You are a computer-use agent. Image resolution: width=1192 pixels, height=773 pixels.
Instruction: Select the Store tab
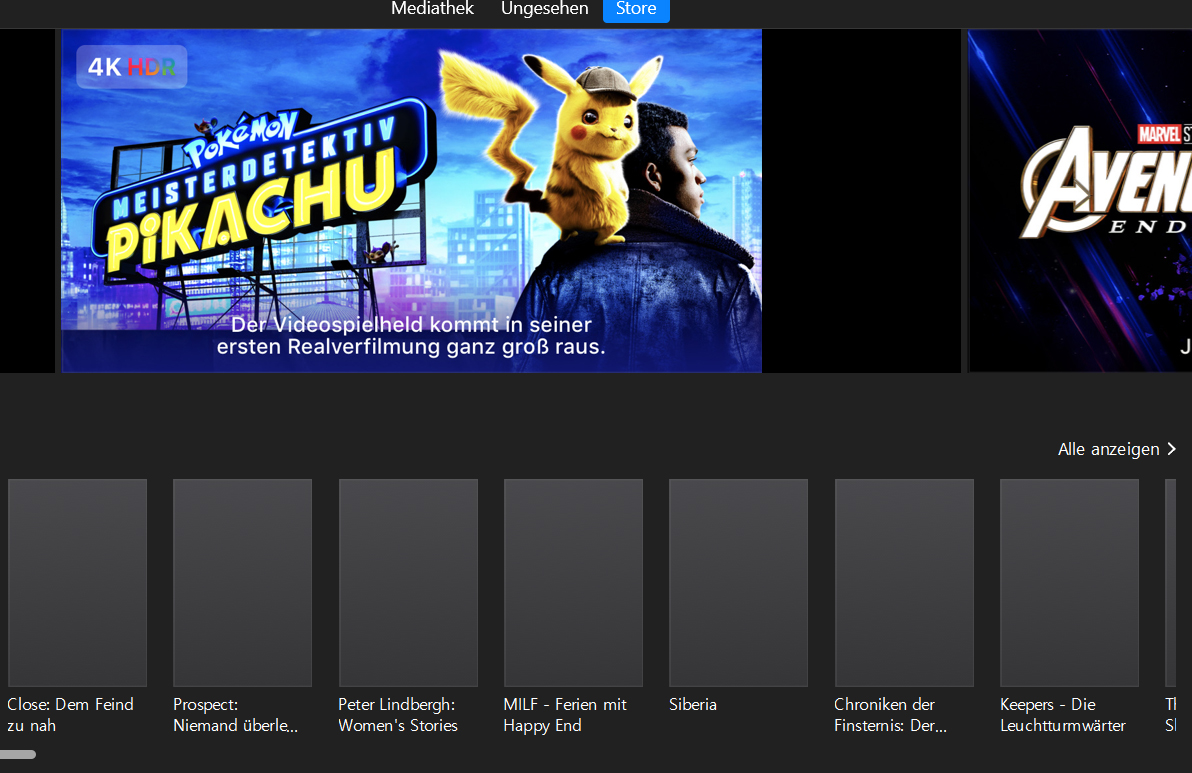pos(636,10)
